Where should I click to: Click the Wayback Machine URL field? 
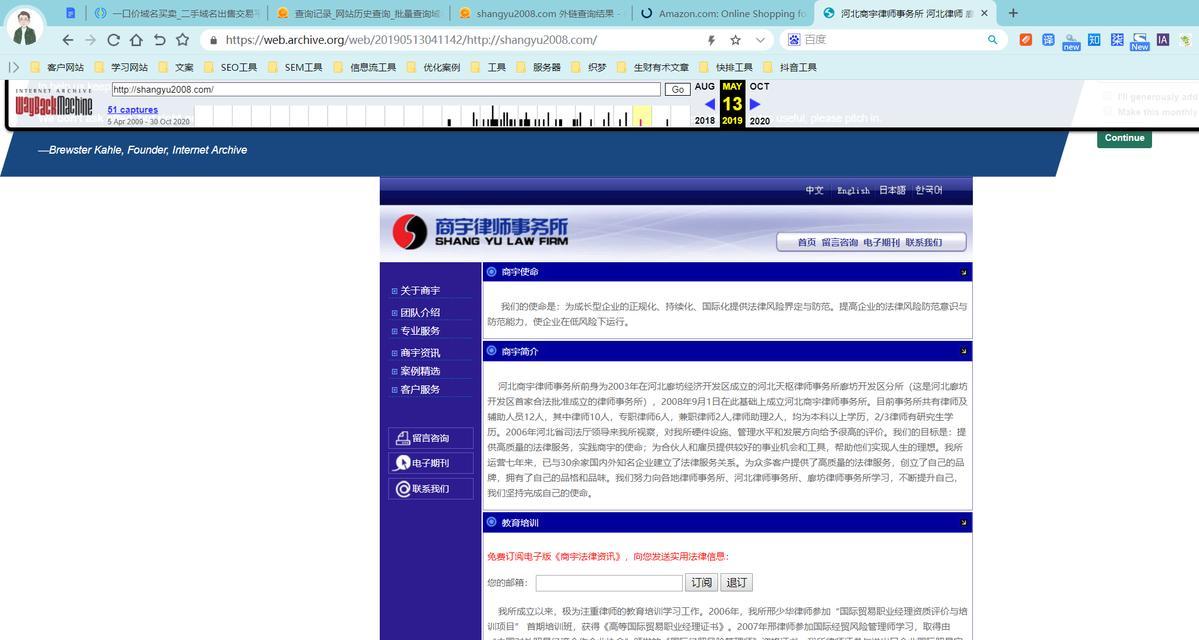(386, 89)
